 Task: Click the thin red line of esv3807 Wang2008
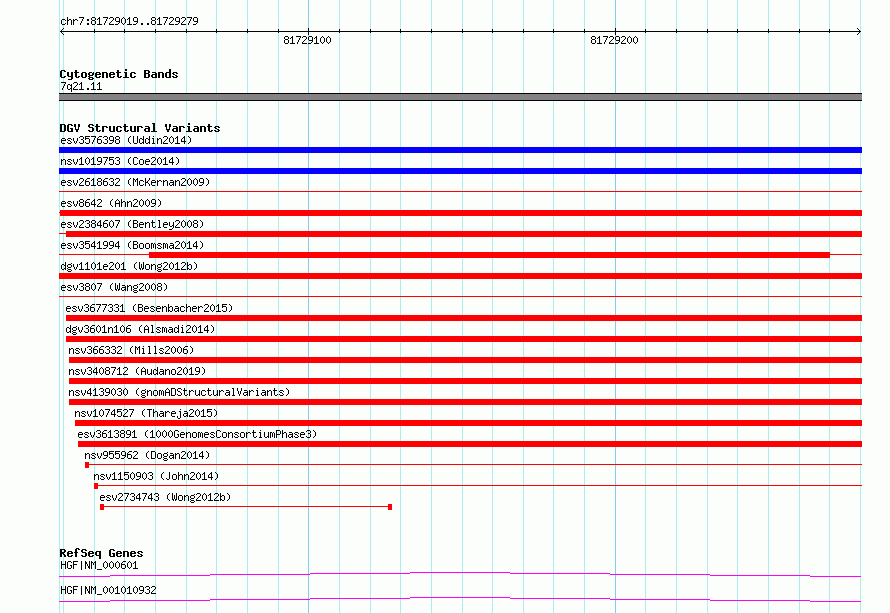tap(460, 296)
